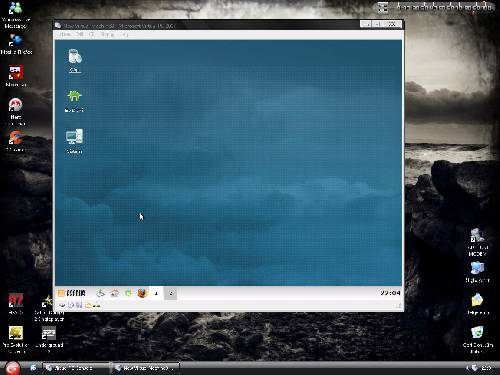Switch to workspace 1 in guest panel
500x375 pixels.
pyautogui.click(x=156, y=293)
